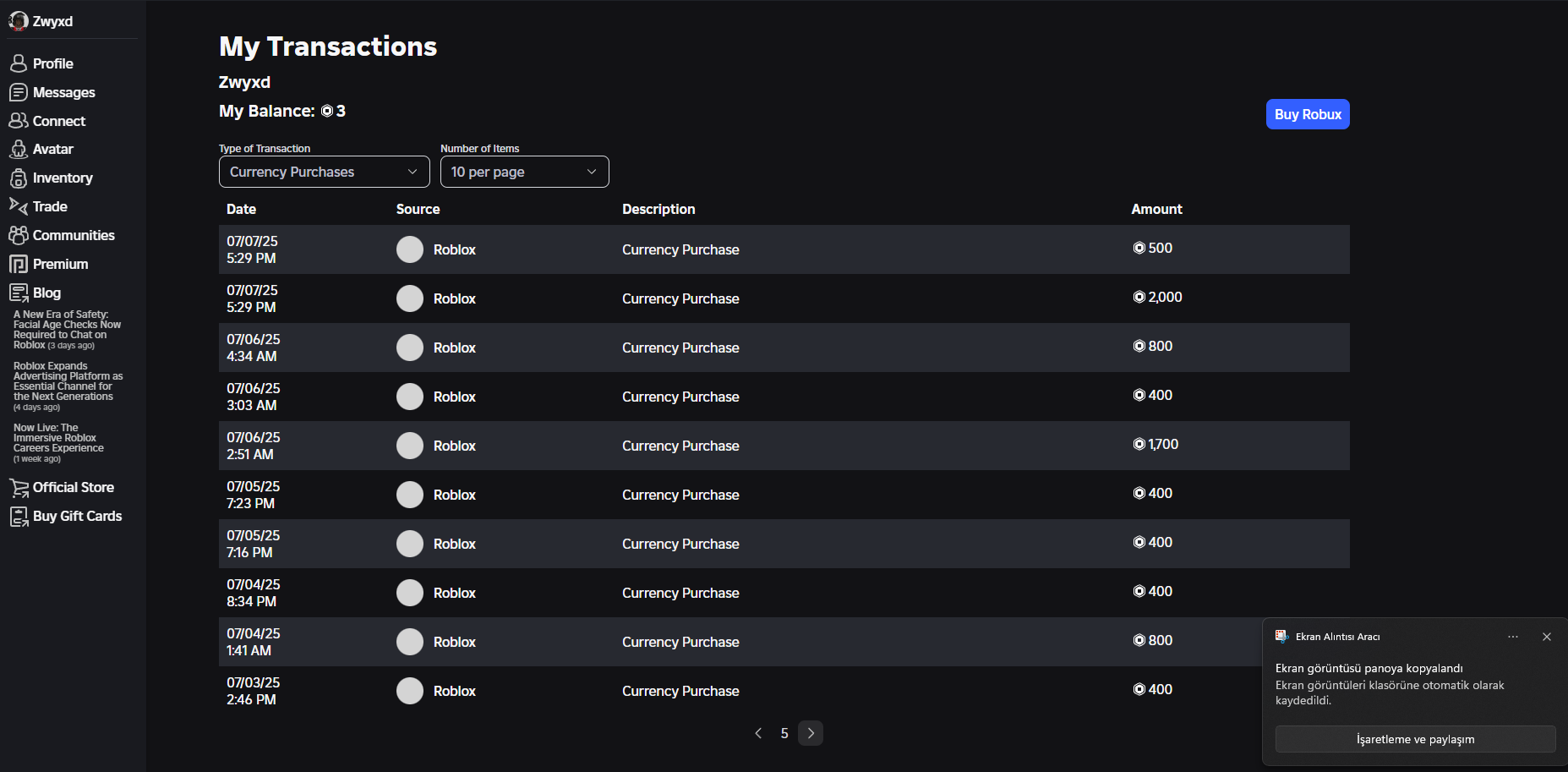Click the Robux icon beside My Balance

[x=327, y=112]
